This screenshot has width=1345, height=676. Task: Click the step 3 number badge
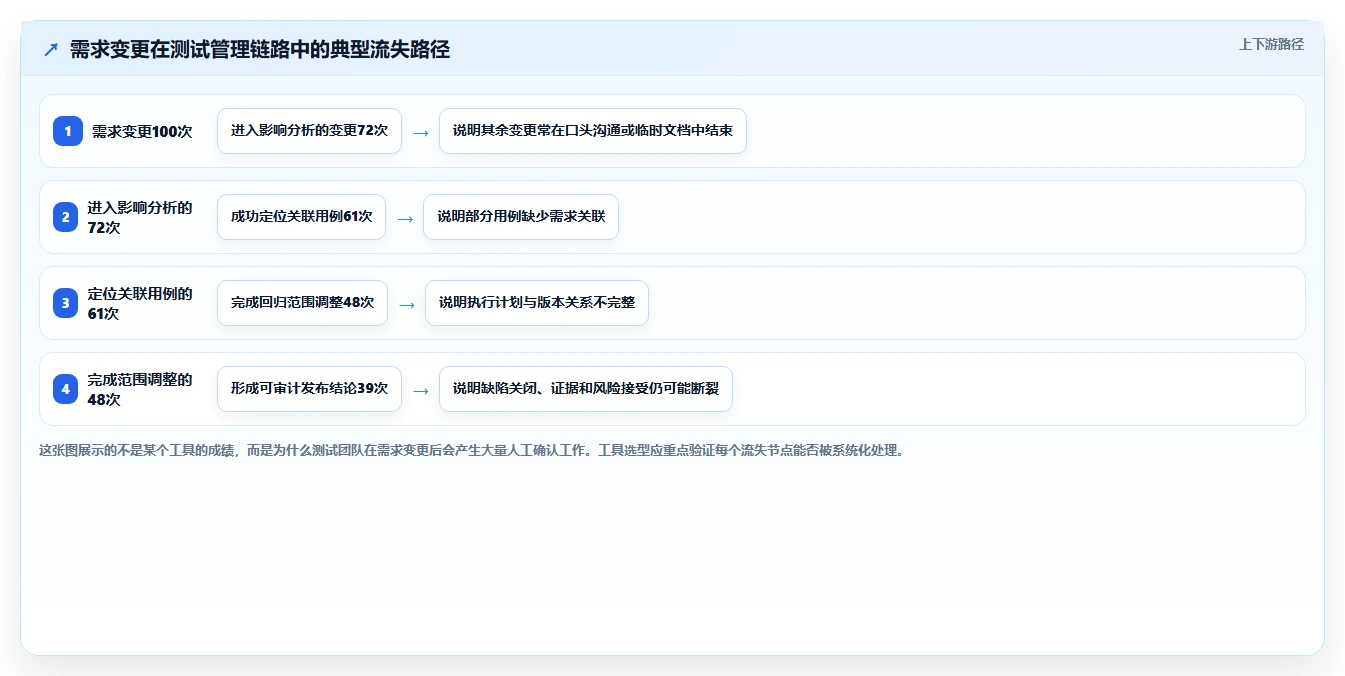point(66,303)
